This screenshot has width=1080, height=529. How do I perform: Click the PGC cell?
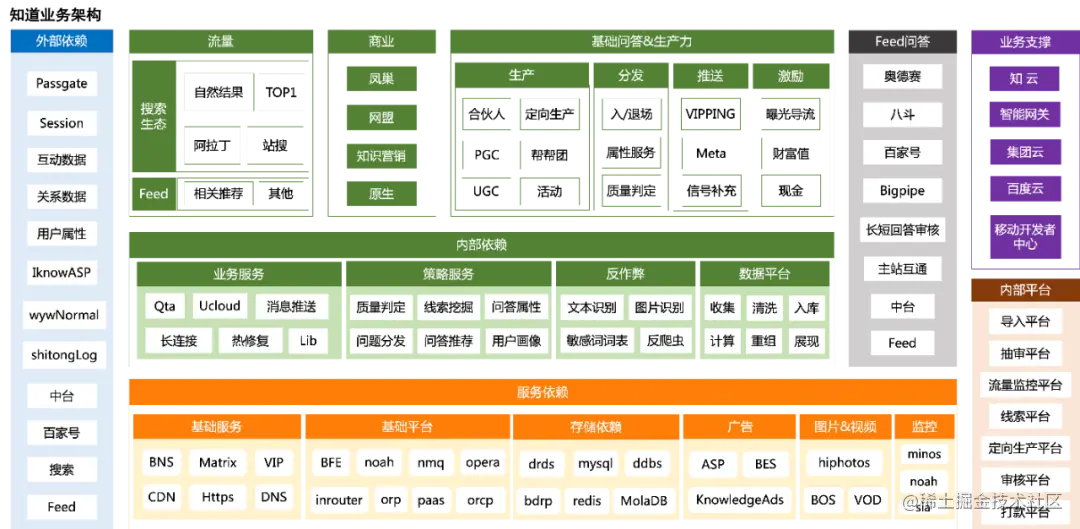486,154
